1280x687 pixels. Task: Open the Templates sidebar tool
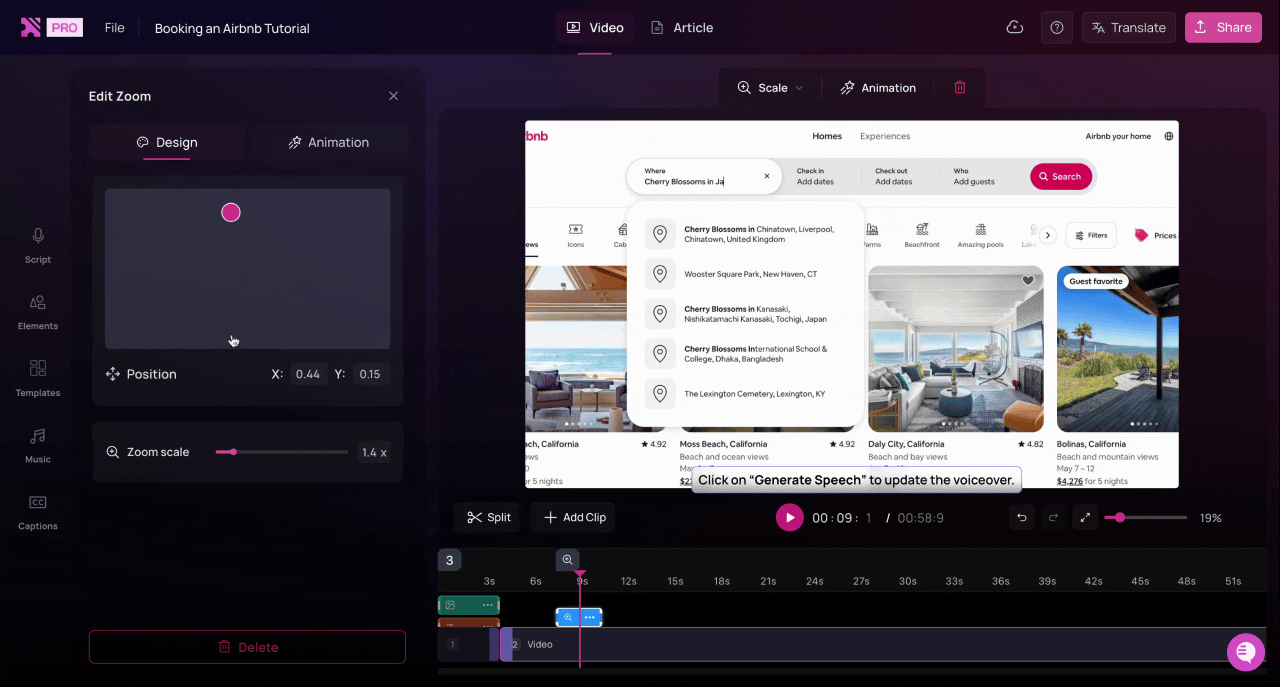(38, 378)
